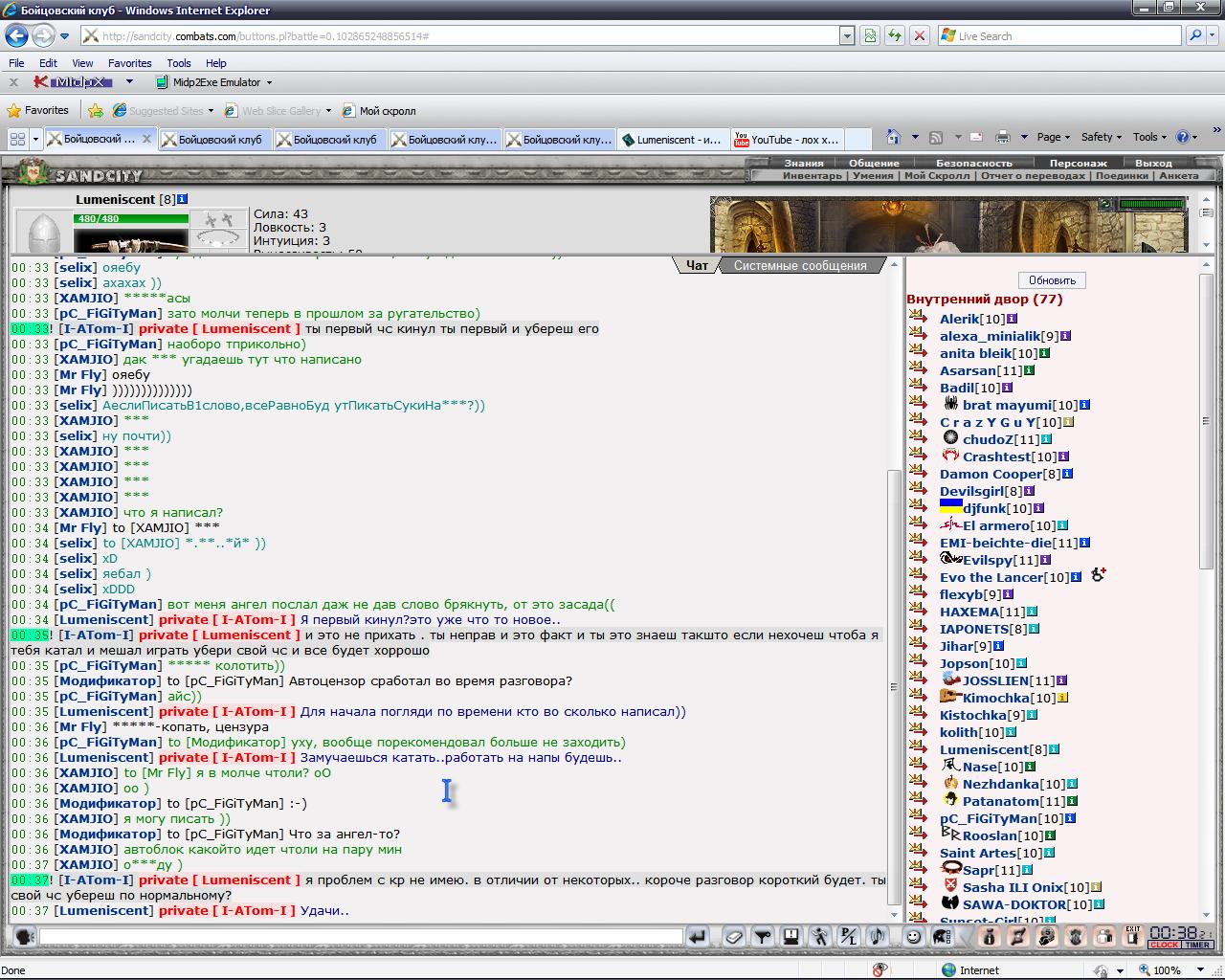The image size is (1225, 980).
Task: Click the sound speaker icon in bottom bar
Action: (878, 937)
